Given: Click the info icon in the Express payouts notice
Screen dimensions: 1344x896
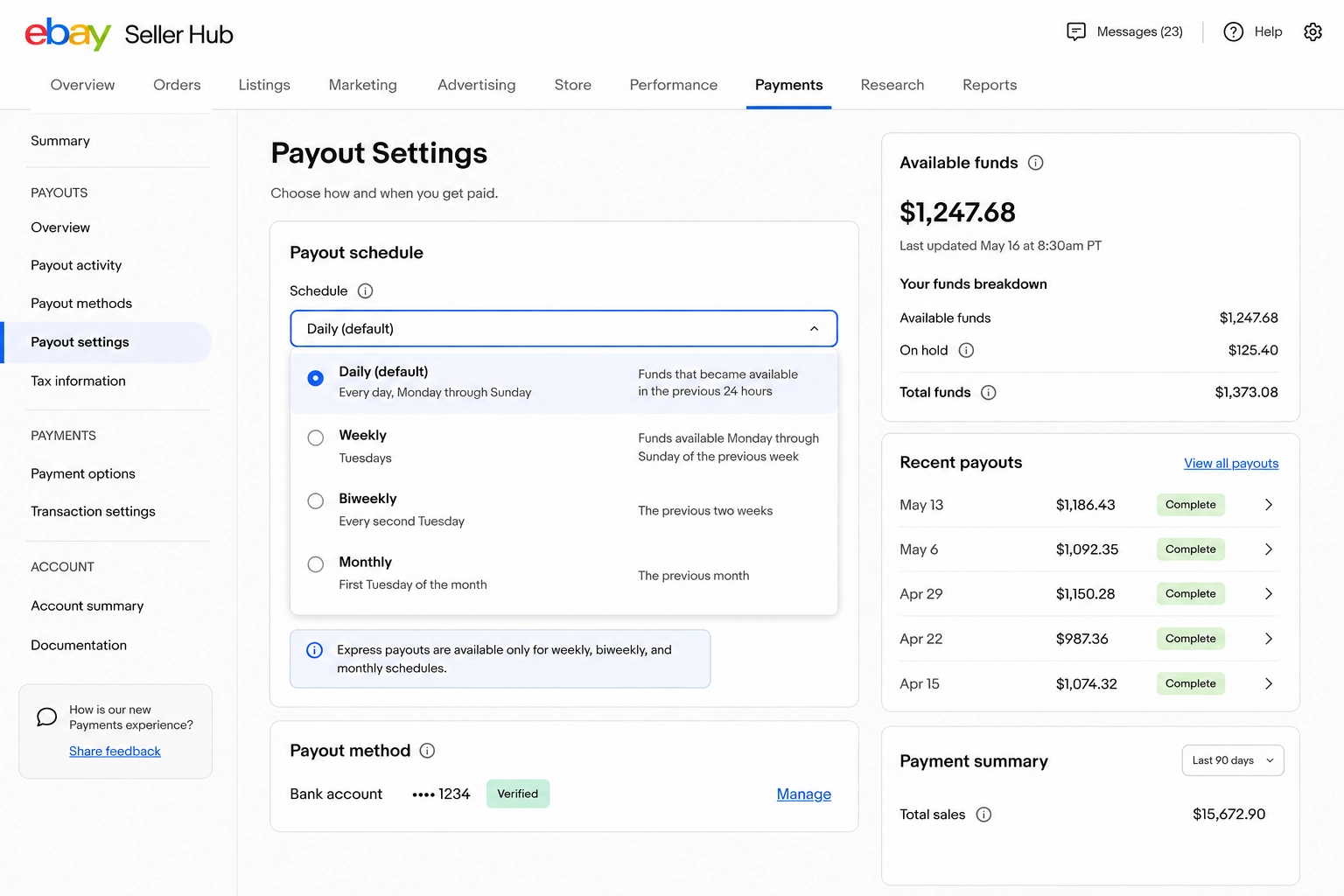Looking at the screenshot, I should 314,650.
